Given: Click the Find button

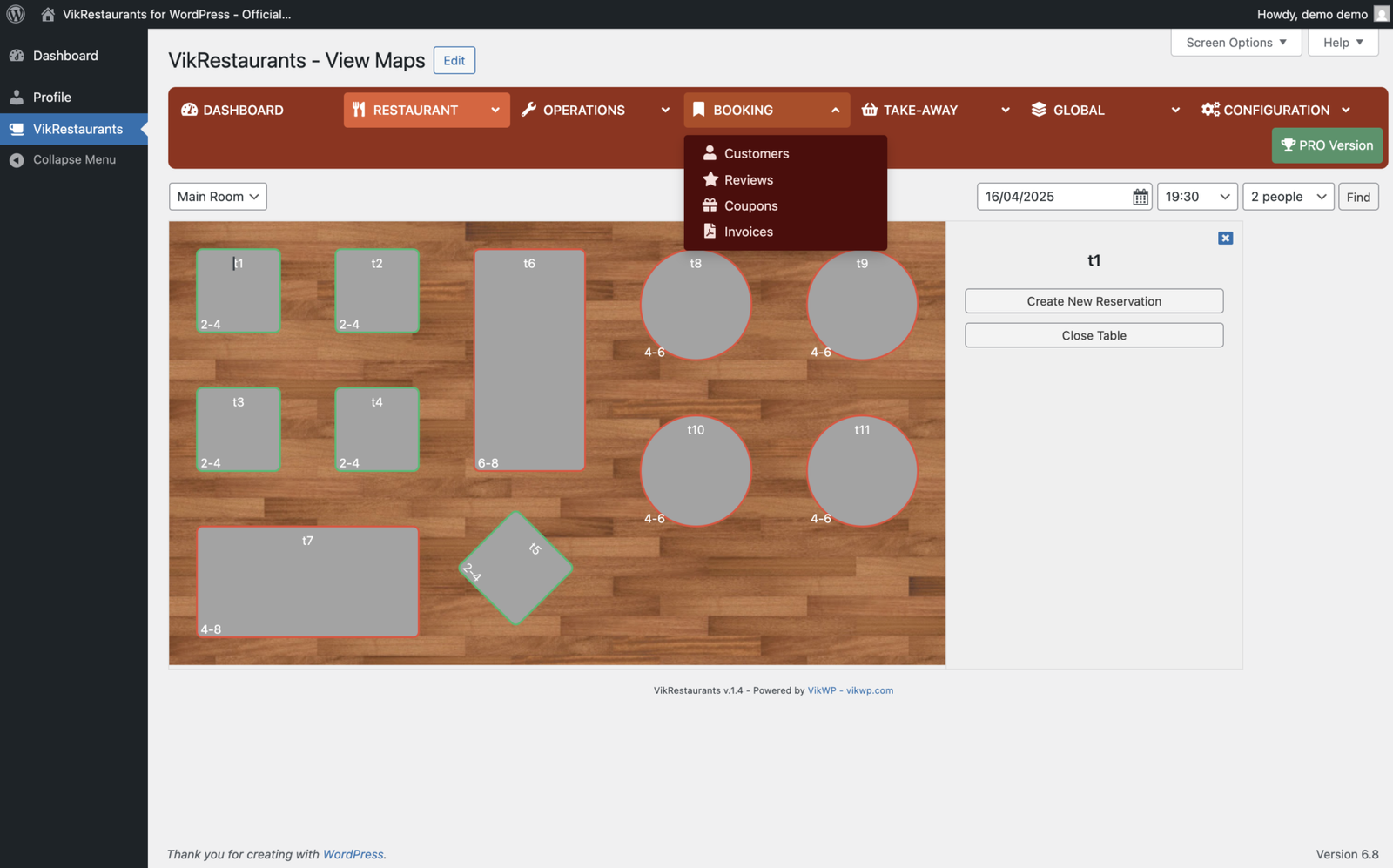Looking at the screenshot, I should [1358, 197].
